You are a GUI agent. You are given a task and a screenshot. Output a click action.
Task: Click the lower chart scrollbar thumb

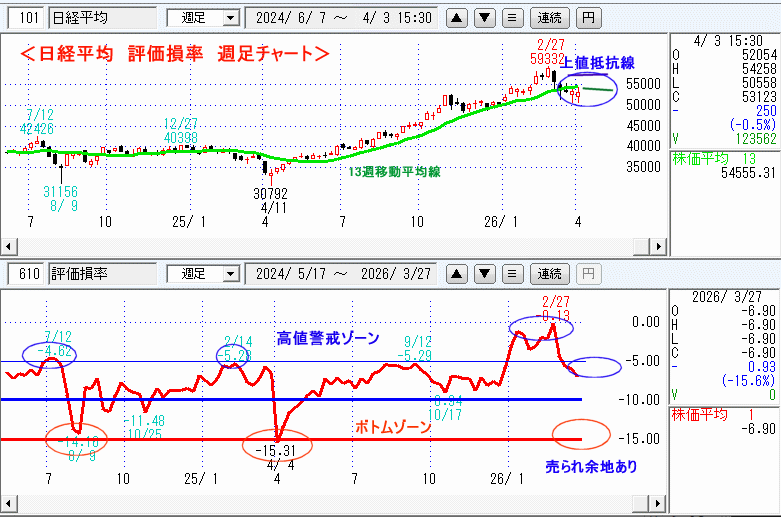pyautogui.click(x=642, y=503)
